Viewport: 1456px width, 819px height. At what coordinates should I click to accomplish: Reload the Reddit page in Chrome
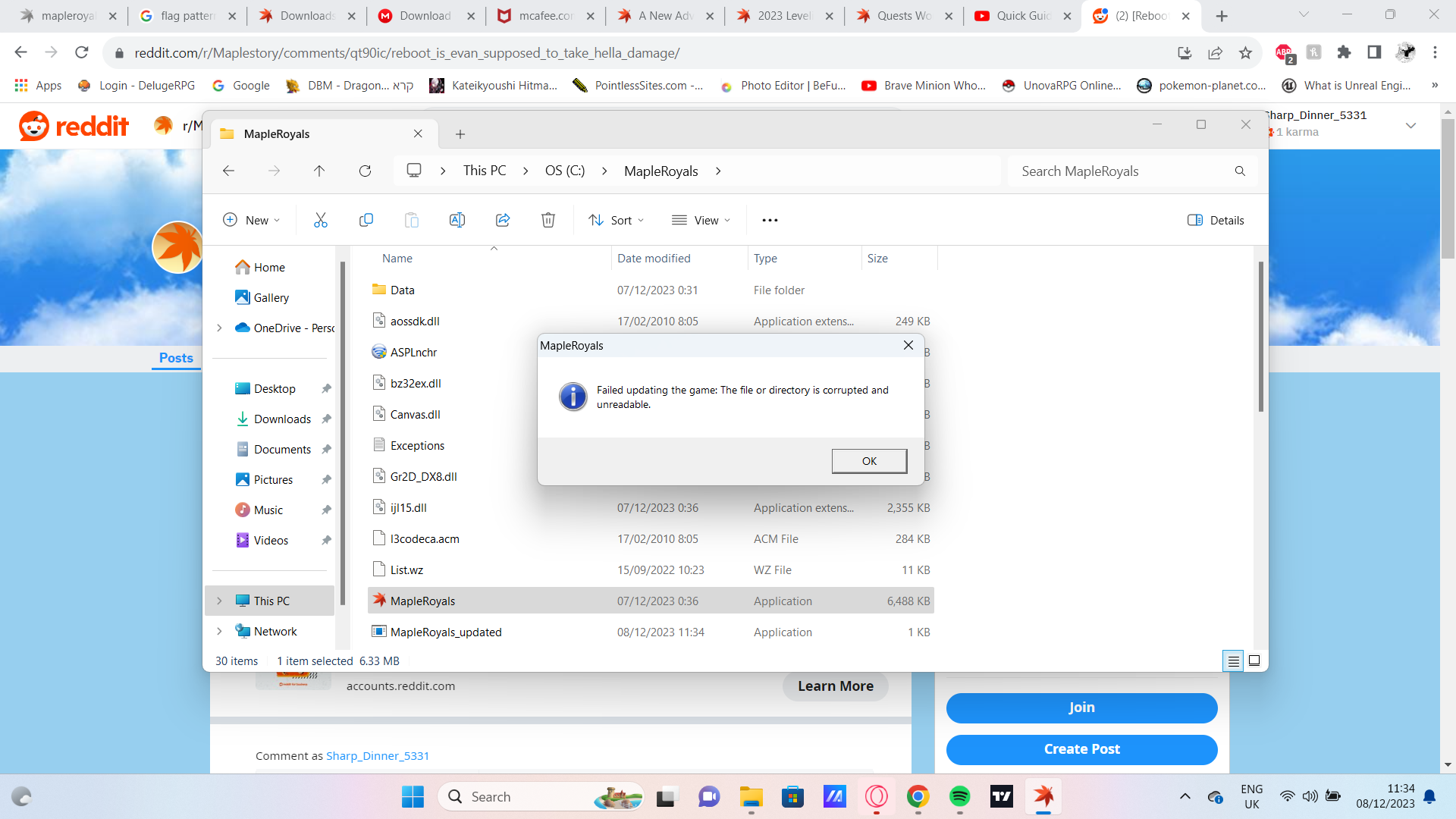tap(82, 52)
